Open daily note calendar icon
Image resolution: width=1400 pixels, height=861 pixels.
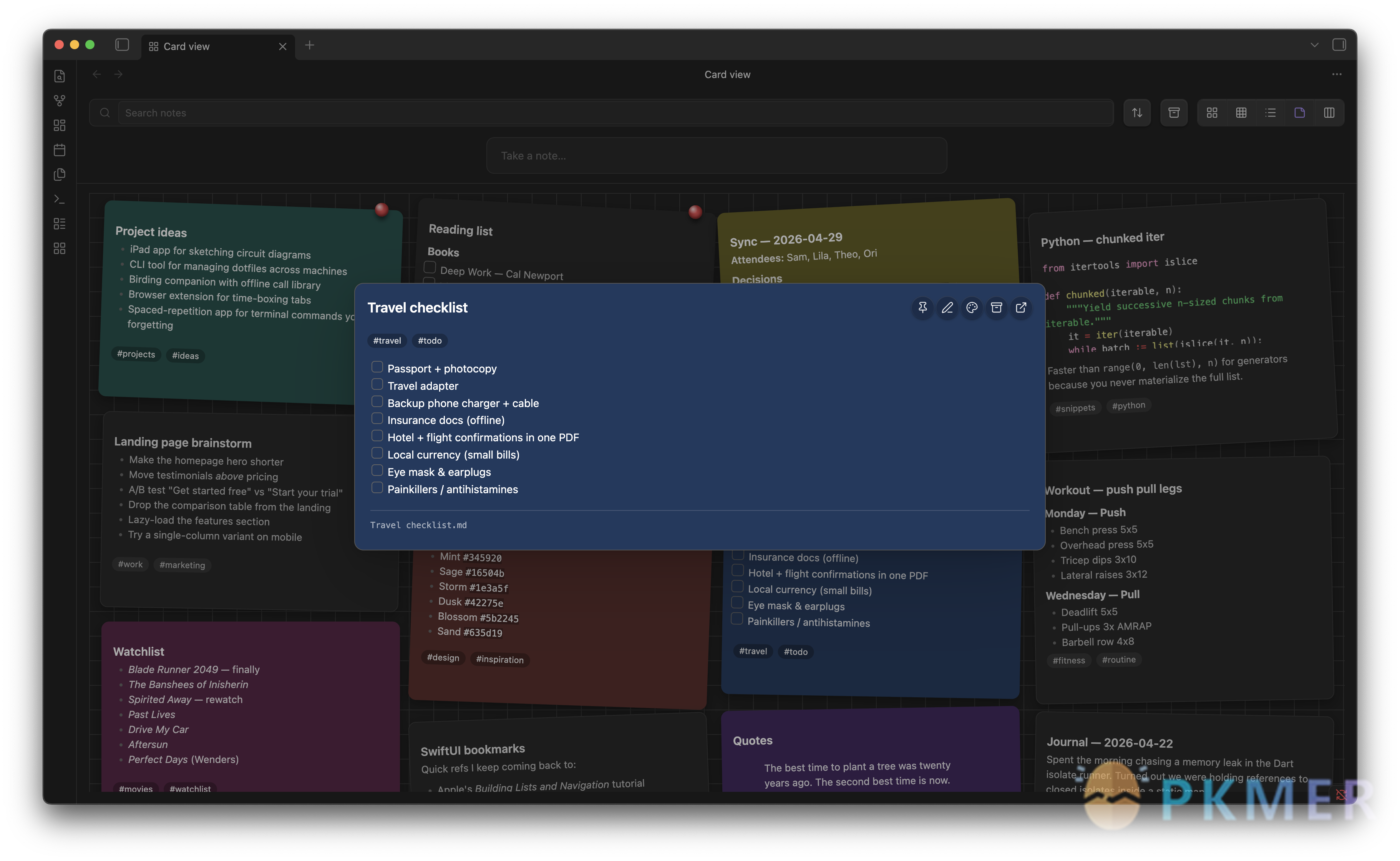pos(59,150)
